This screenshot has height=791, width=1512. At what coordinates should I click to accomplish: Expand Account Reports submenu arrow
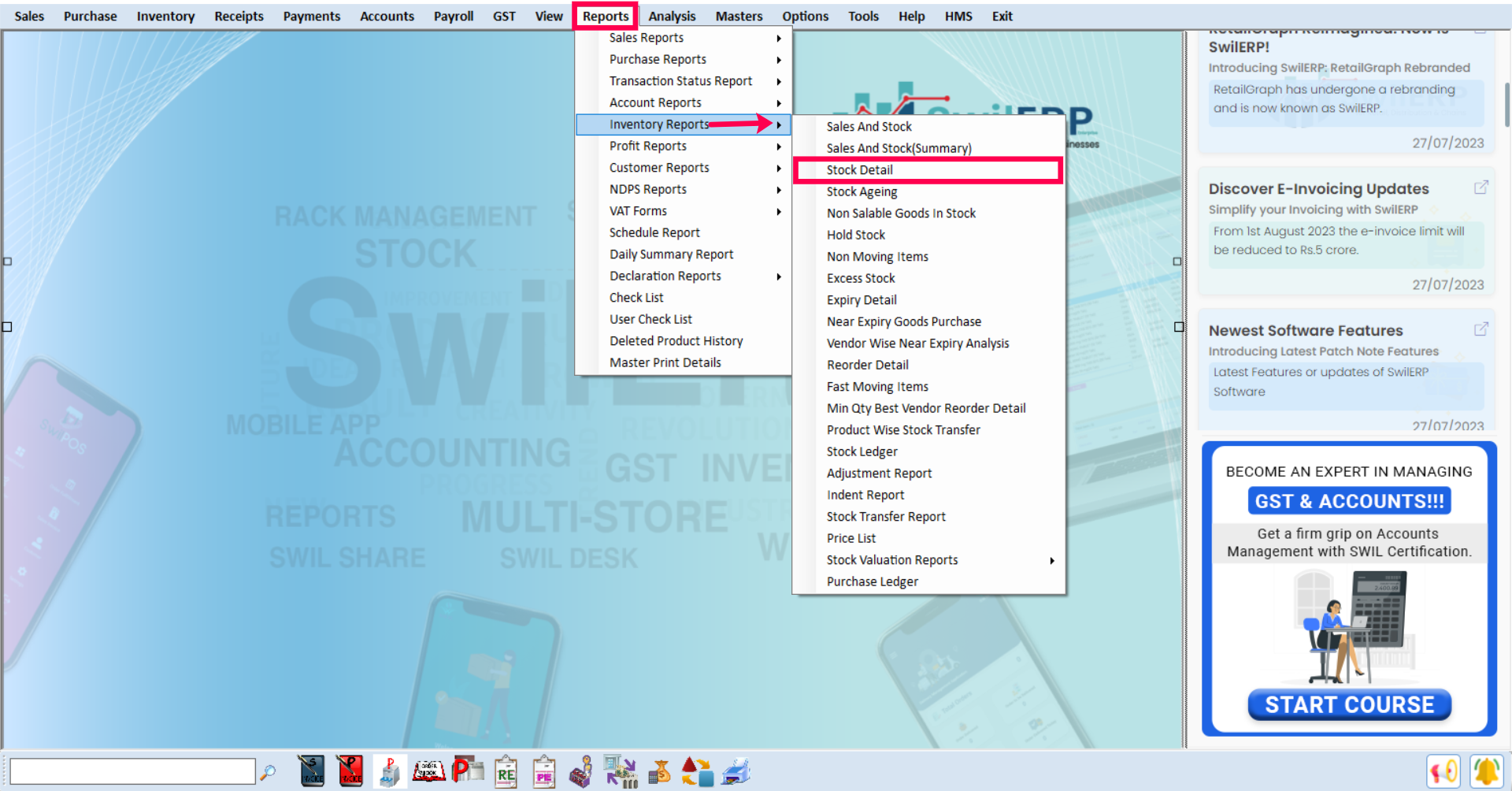[779, 103]
